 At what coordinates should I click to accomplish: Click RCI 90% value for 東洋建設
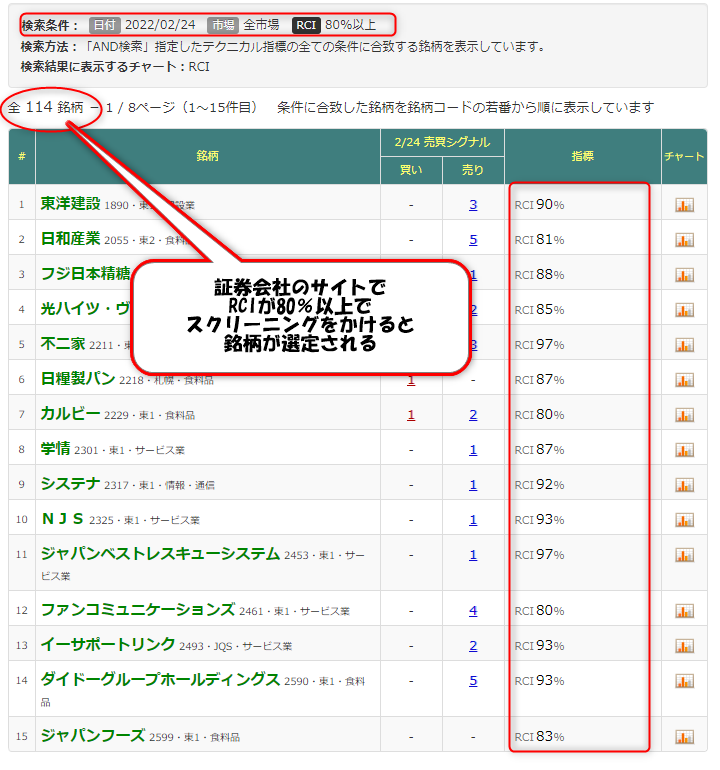tap(539, 205)
